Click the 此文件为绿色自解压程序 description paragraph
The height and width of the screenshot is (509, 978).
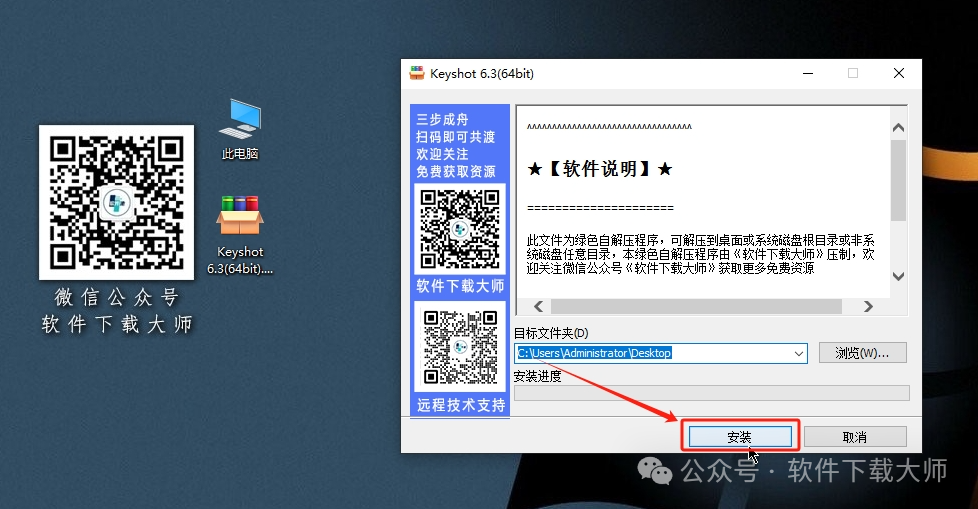[x=700, y=254]
